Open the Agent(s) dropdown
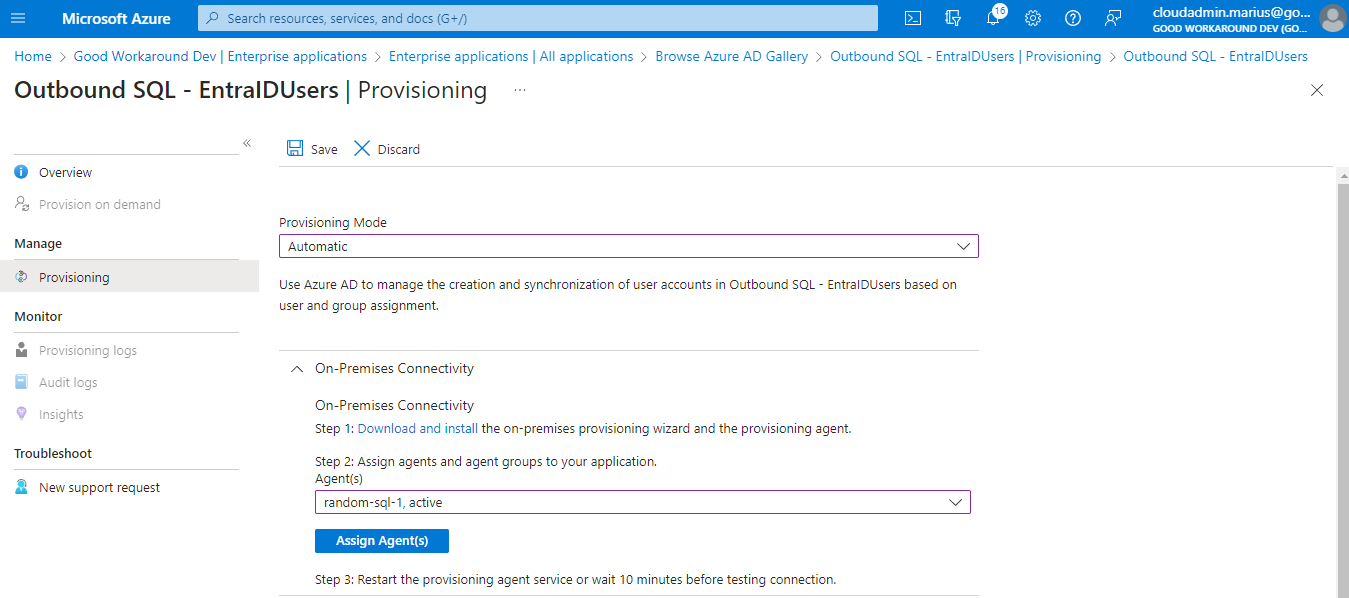Image resolution: width=1349 pixels, height=598 pixels. pyautogui.click(x=642, y=502)
